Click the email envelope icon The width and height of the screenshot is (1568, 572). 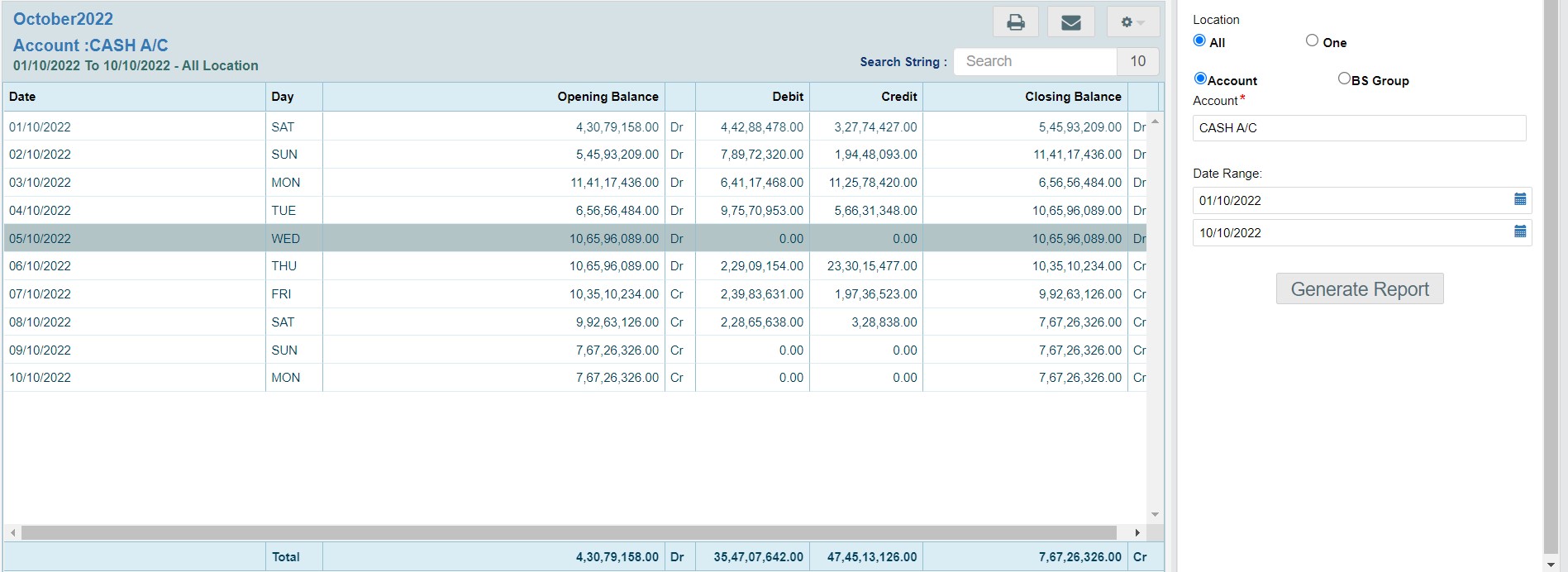pyautogui.click(x=1071, y=22)
